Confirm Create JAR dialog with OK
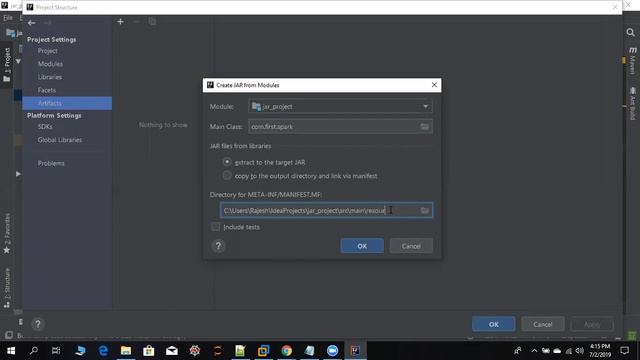640x360 pixels. tap(362, 246)
